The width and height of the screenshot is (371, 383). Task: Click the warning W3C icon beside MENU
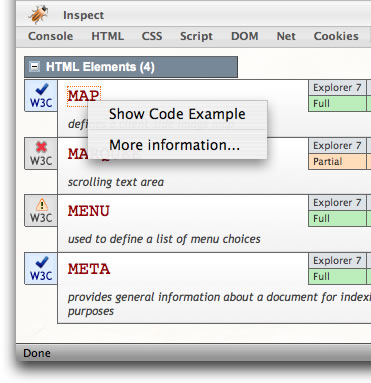point(41,211)
